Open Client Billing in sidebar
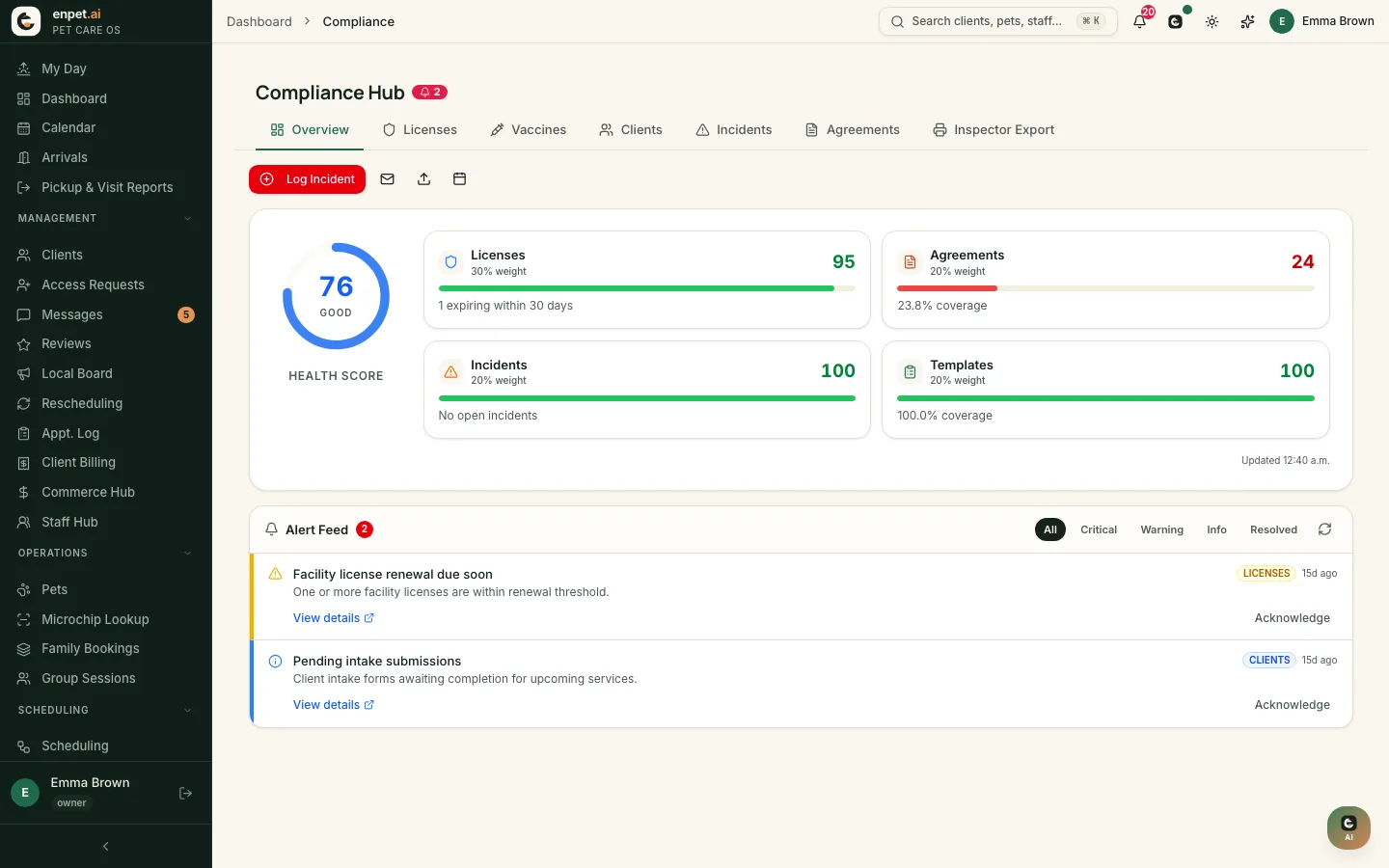Viewport: 1389px width, 868px height. tap(106, 462)
